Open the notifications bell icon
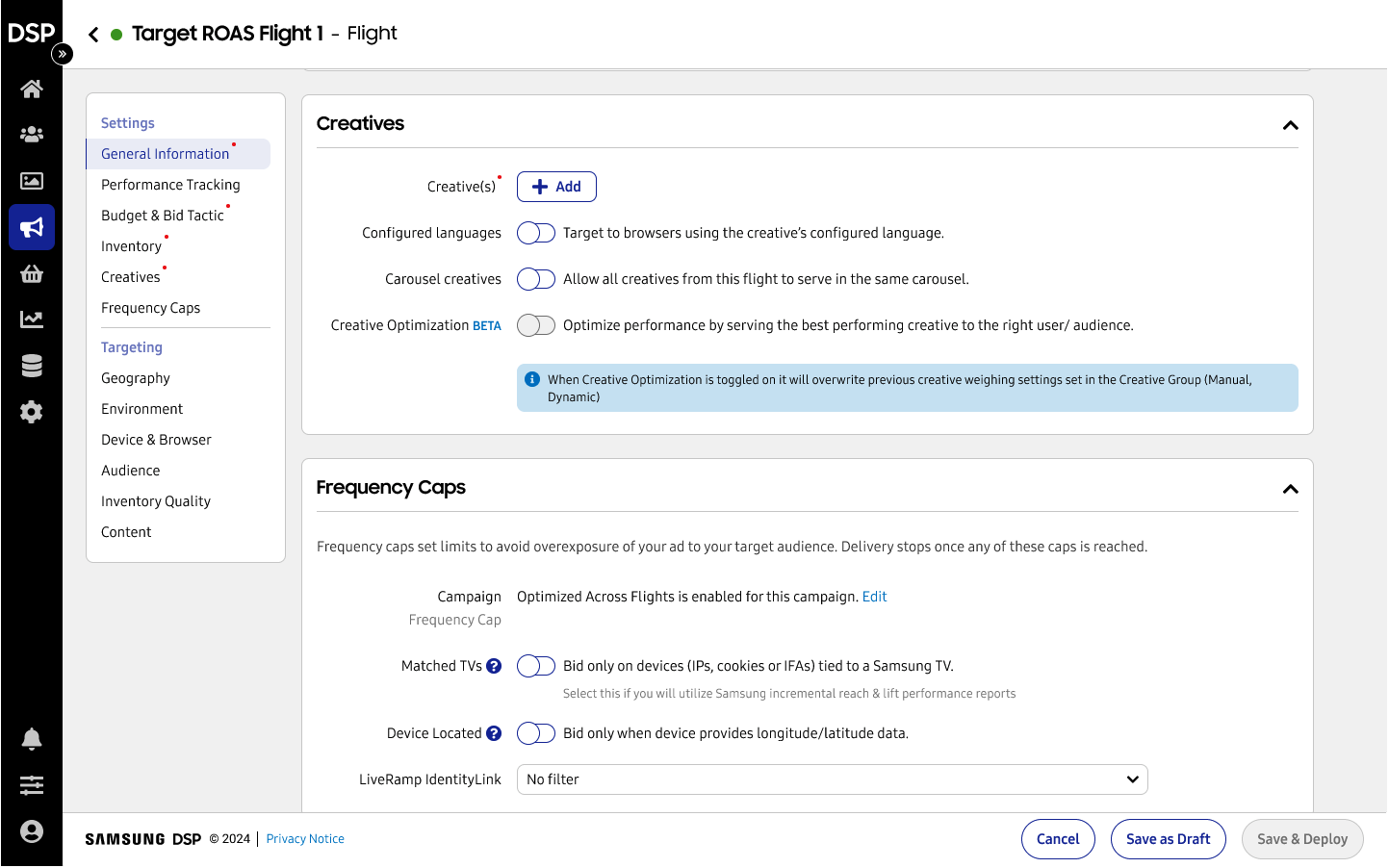This screenshot has width=1389, height=868. [32, 739]
